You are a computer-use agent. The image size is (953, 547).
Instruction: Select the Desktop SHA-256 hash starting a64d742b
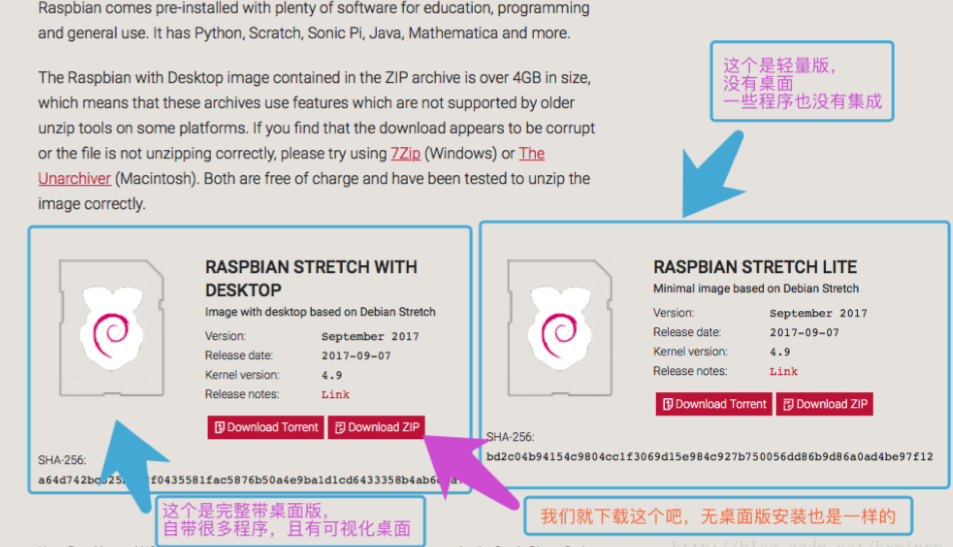tap(249, 480)
